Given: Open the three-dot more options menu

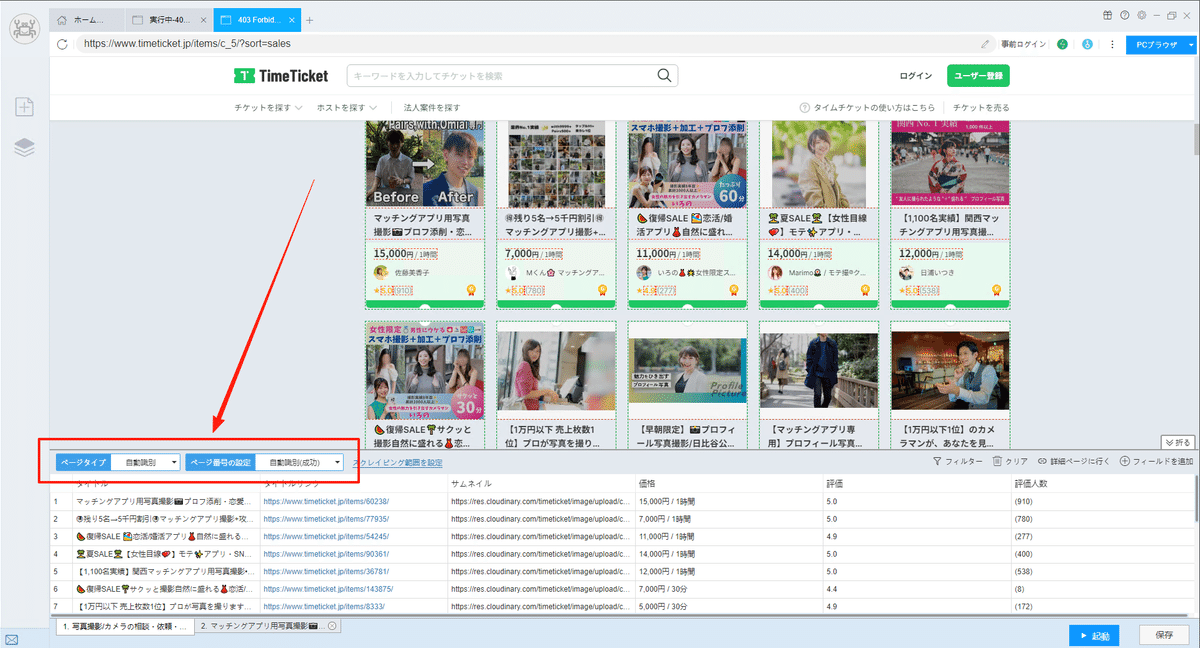Looking at the screenshot, I should coord(1112,44).
